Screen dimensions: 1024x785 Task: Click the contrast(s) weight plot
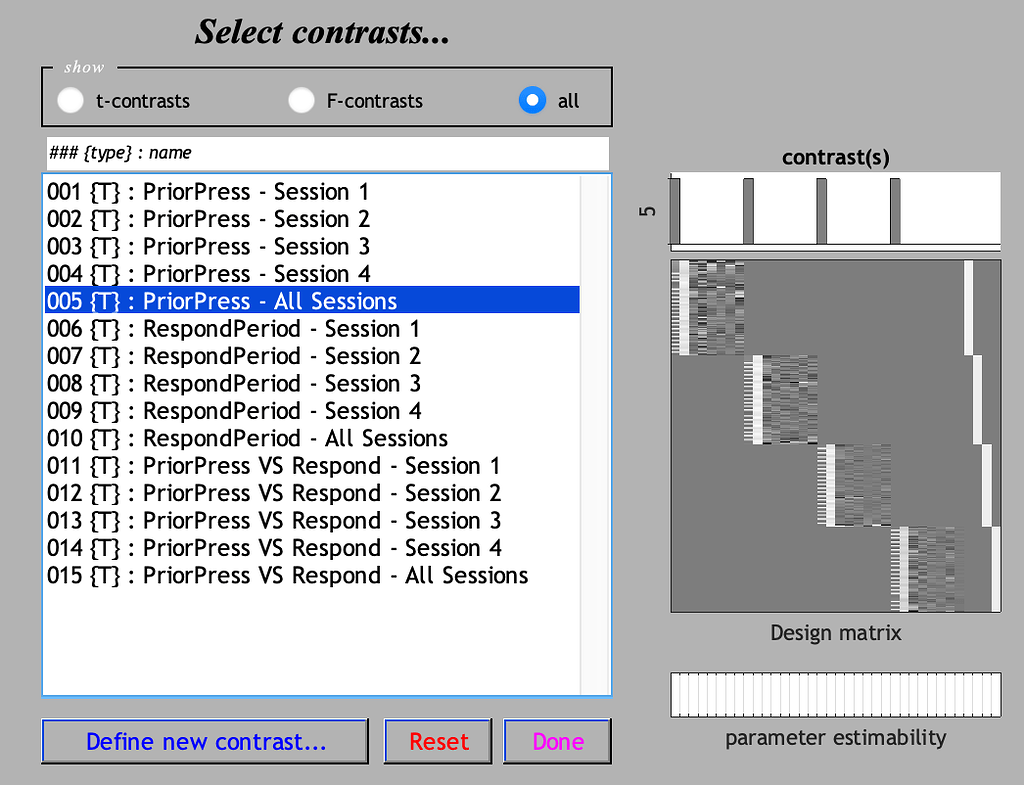(835, 208)
